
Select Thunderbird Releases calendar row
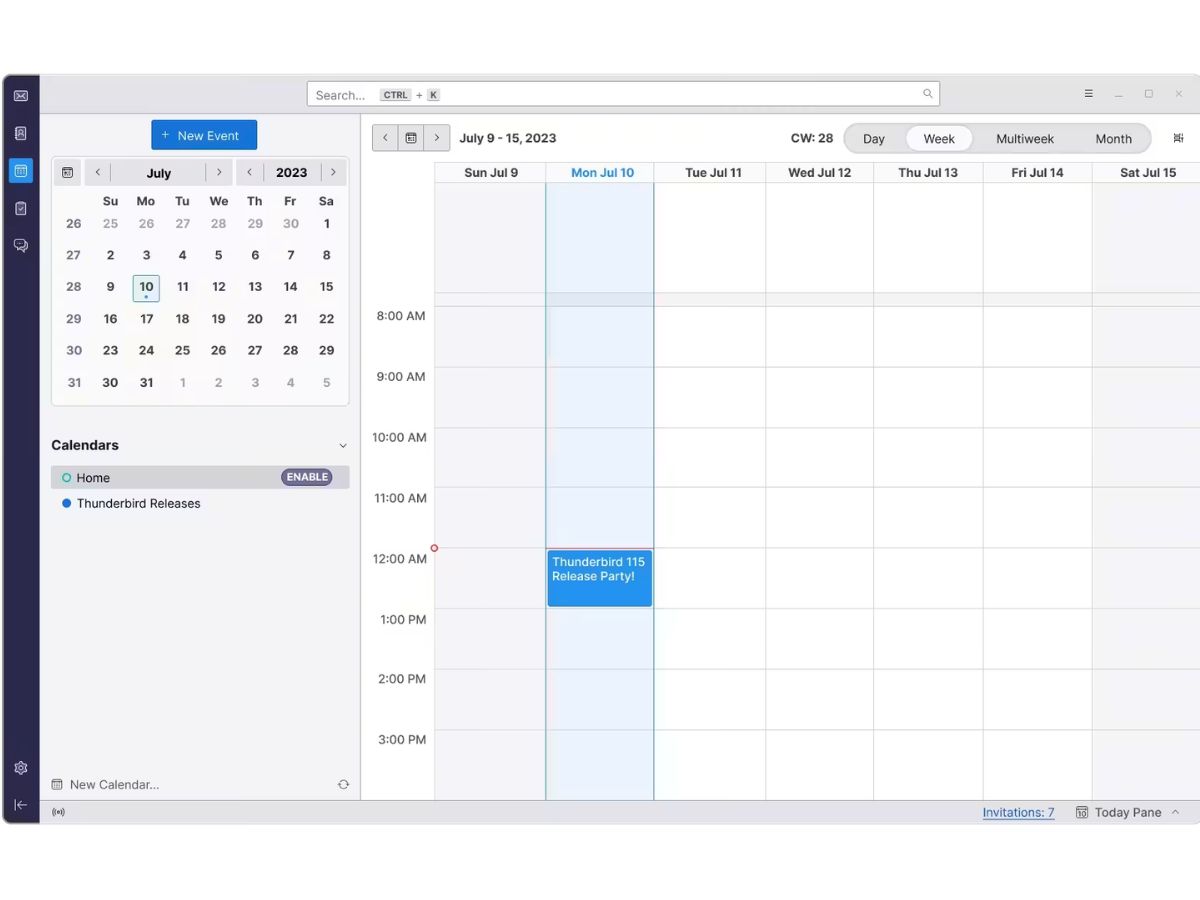coord(200,504)
